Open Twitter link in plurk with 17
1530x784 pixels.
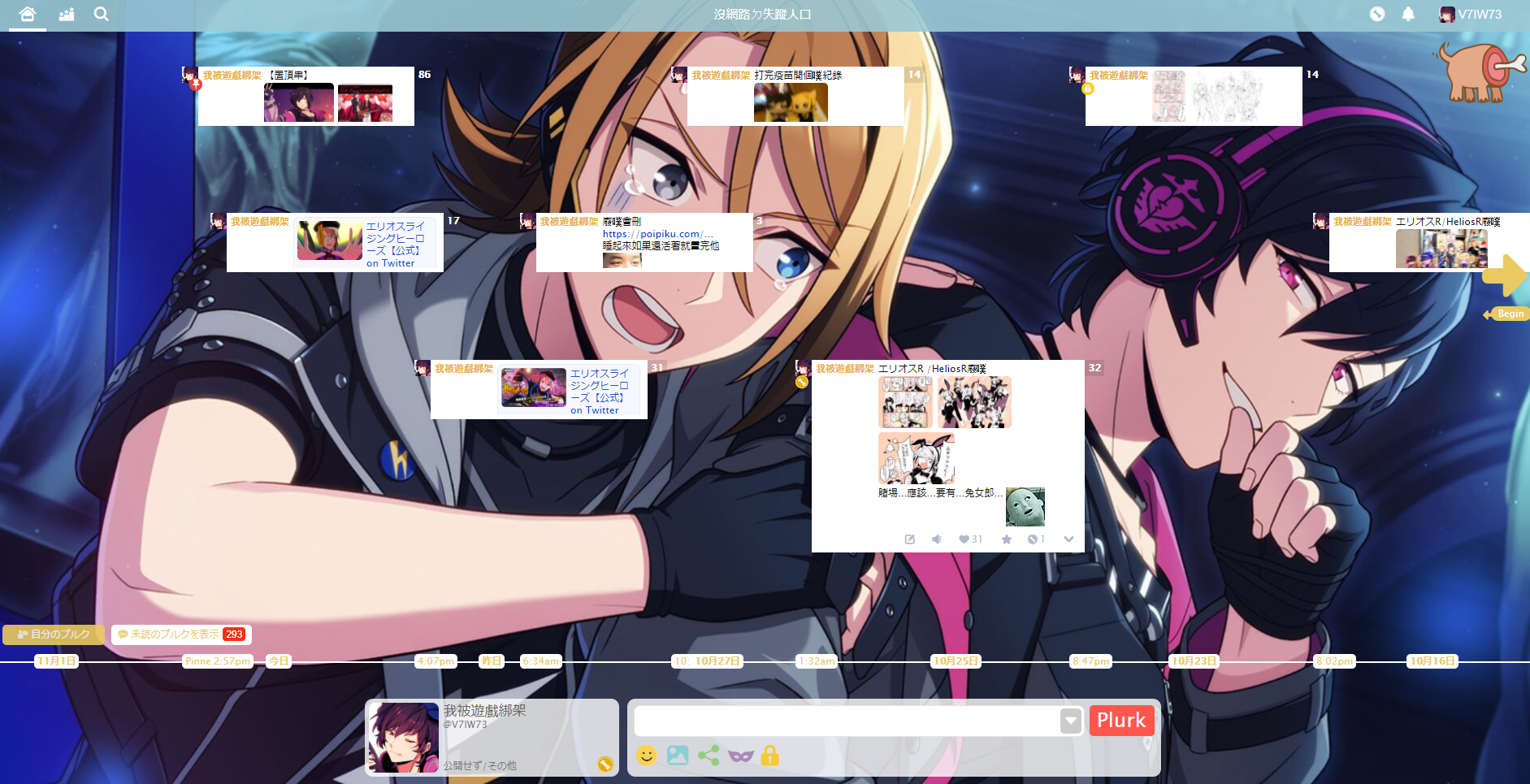[x=395, y=245]
